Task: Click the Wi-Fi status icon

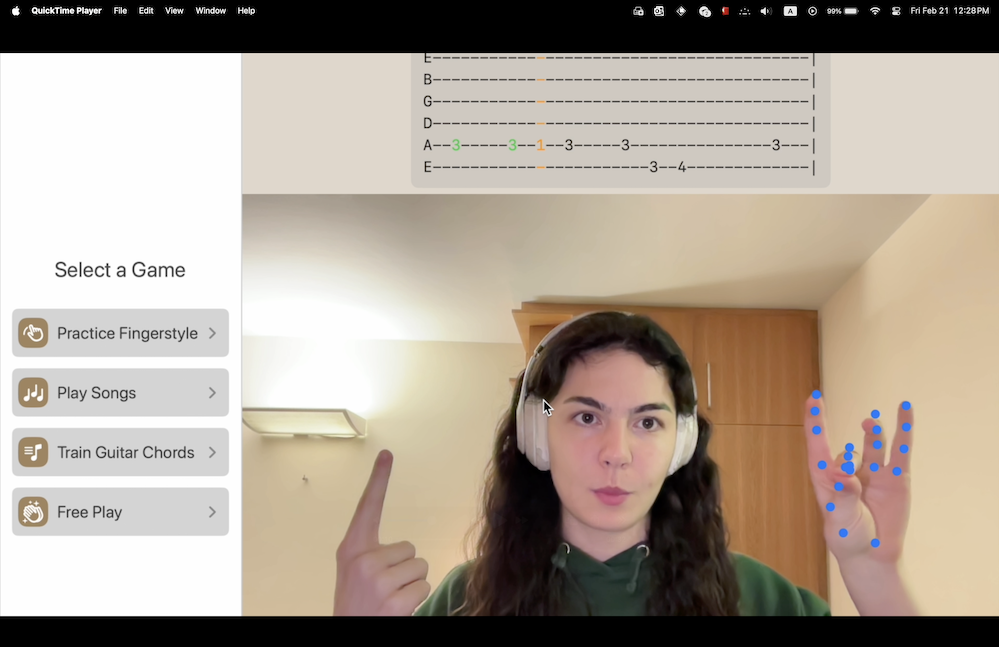Action: tap(875, 11)
